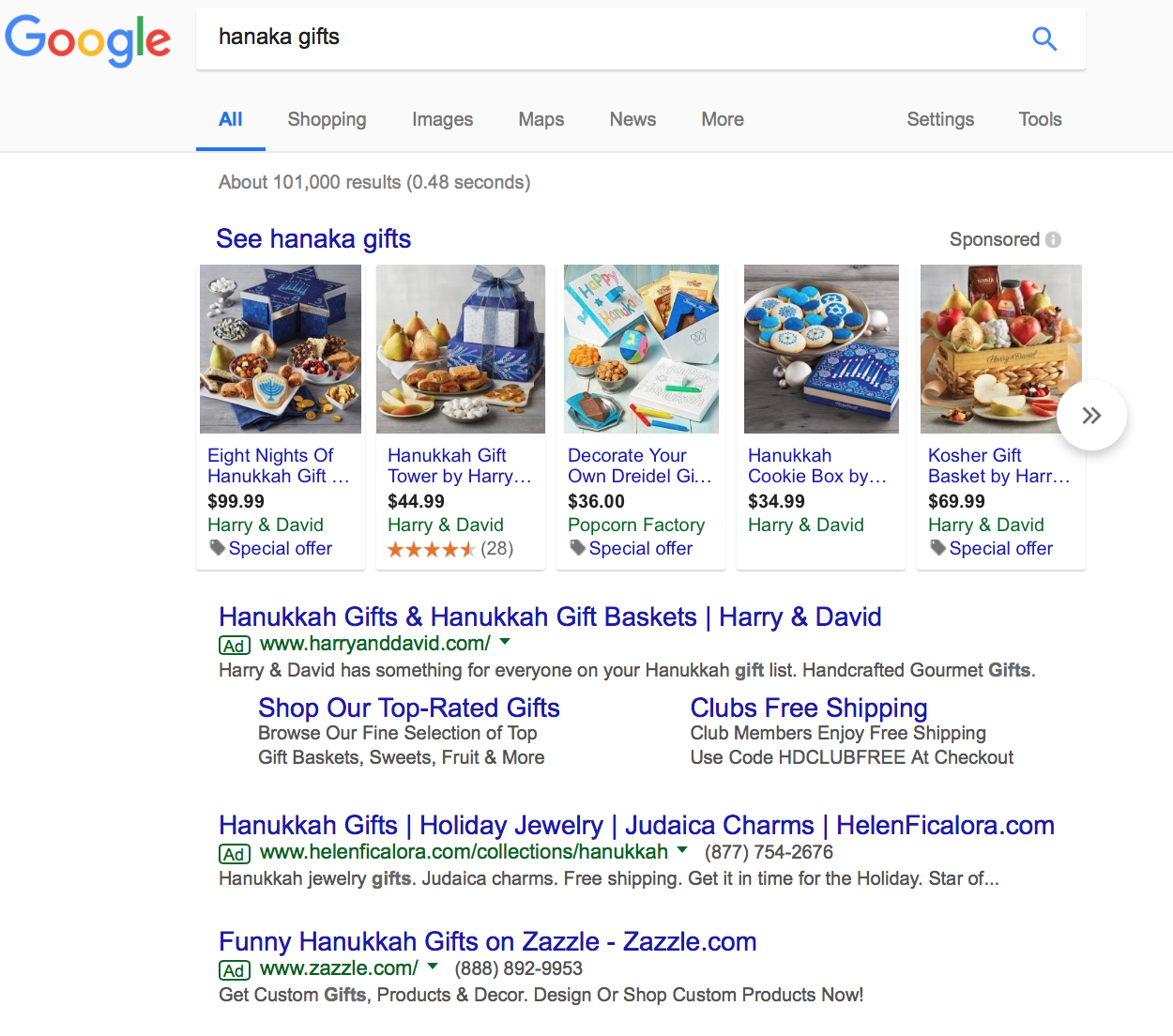Click the star rating for Hanukkah Gift Tower
Image resolution: width=1173 pixels, height=1036 pixels.
click(x=431, y=549)
